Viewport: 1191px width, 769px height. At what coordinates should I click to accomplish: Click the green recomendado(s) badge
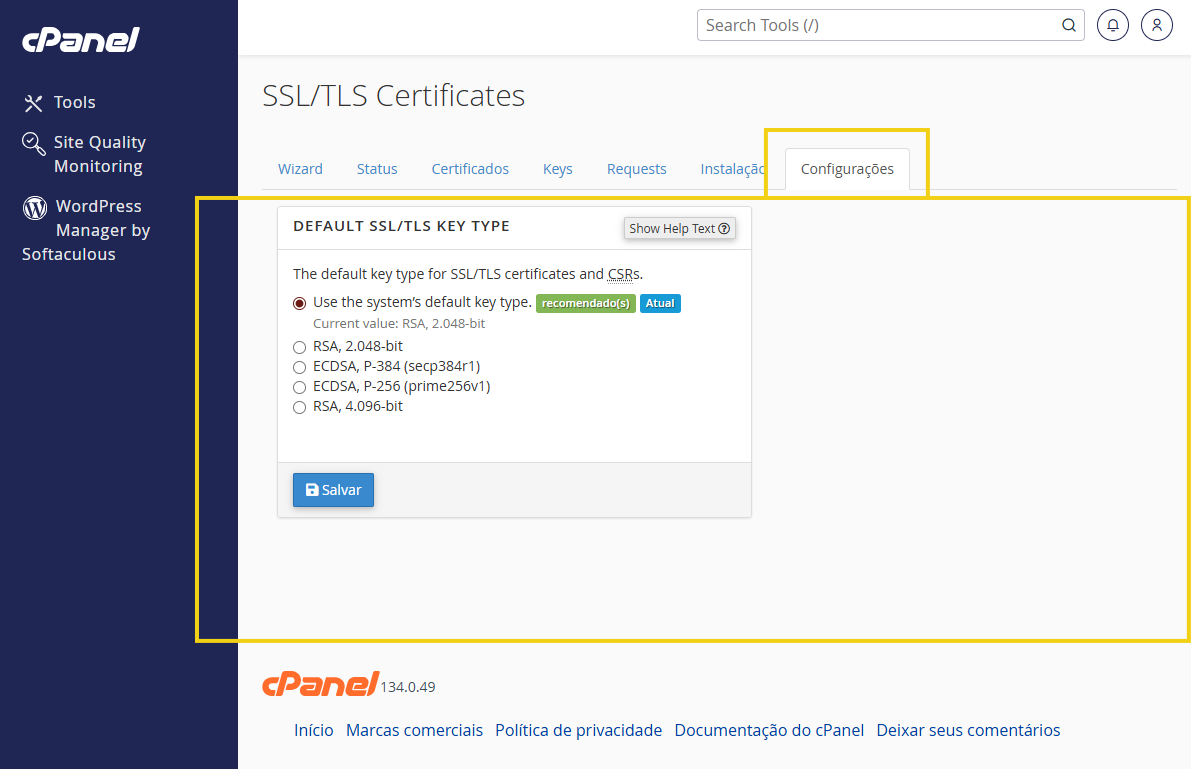coord(586,303)
